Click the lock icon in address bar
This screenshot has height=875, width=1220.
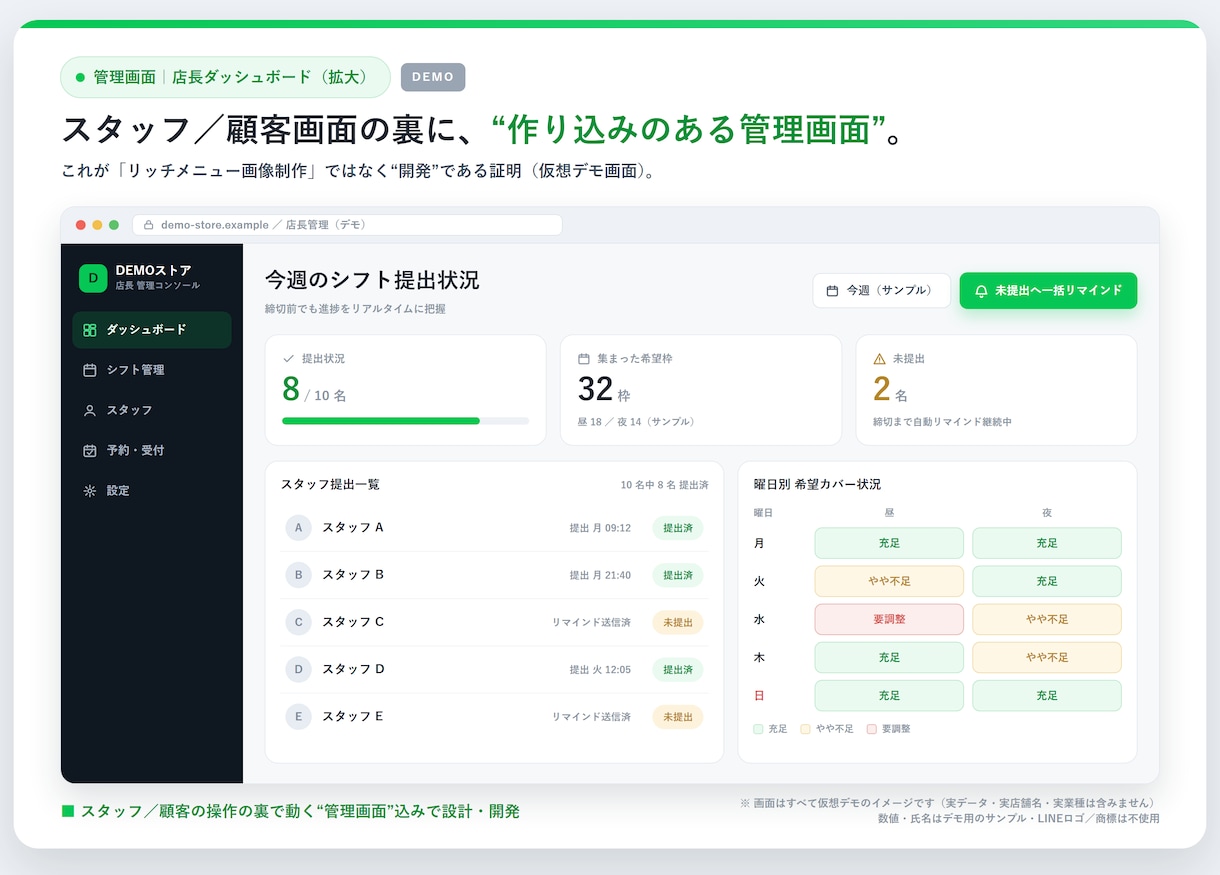pyautogui.click(x=149, y=225)
